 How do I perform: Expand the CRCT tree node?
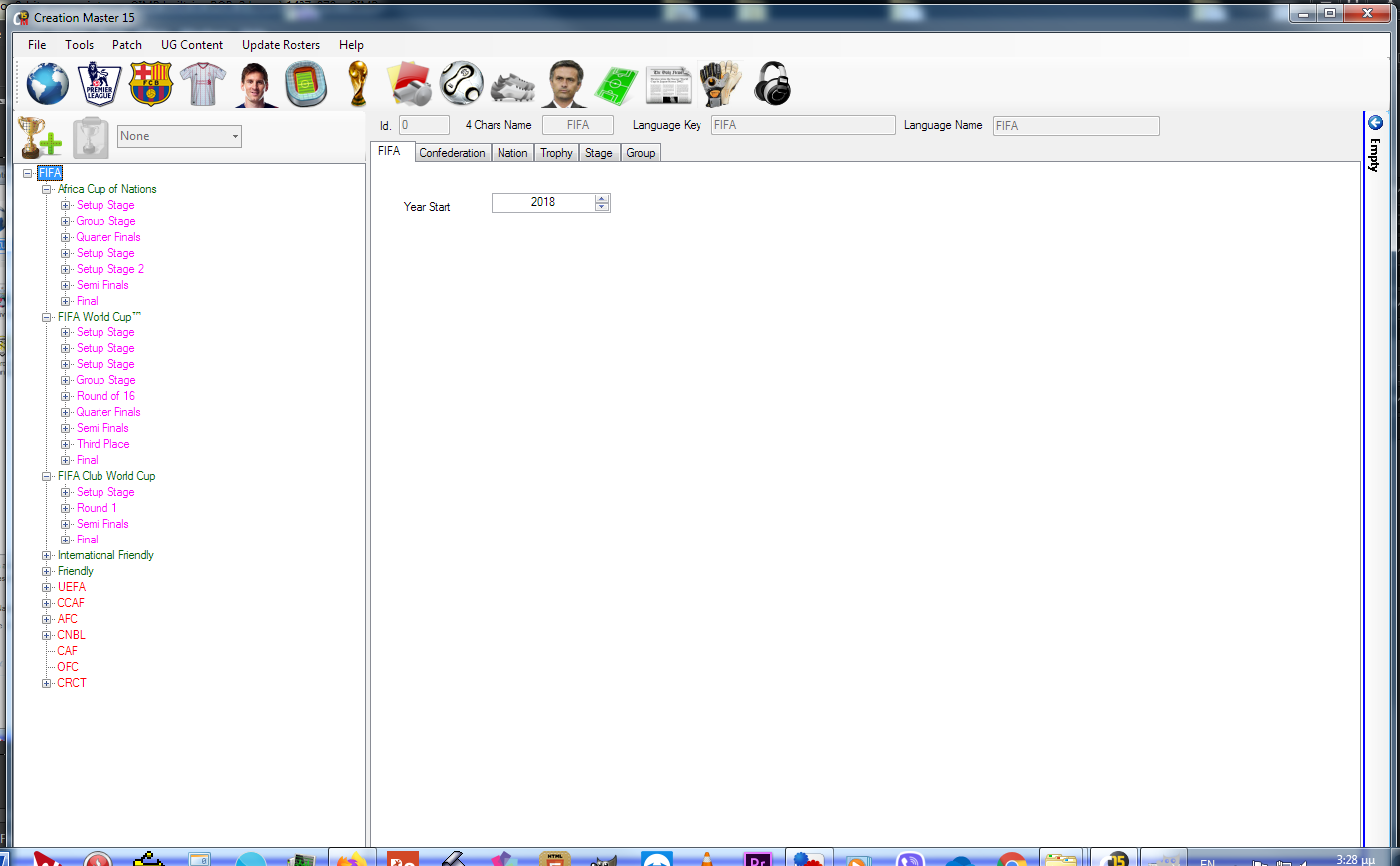point(46,683)
